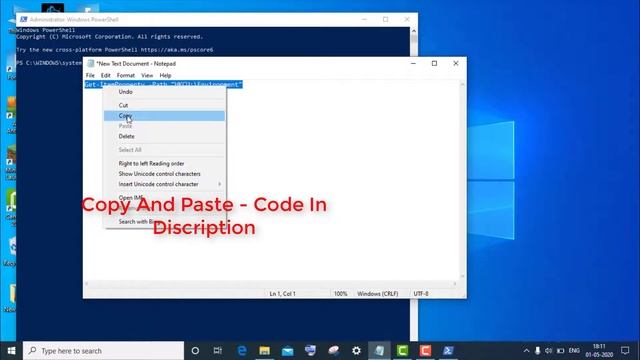Open the taskbar clock and date
Viewport: 640px width, 360px height.
pos(599,351)
